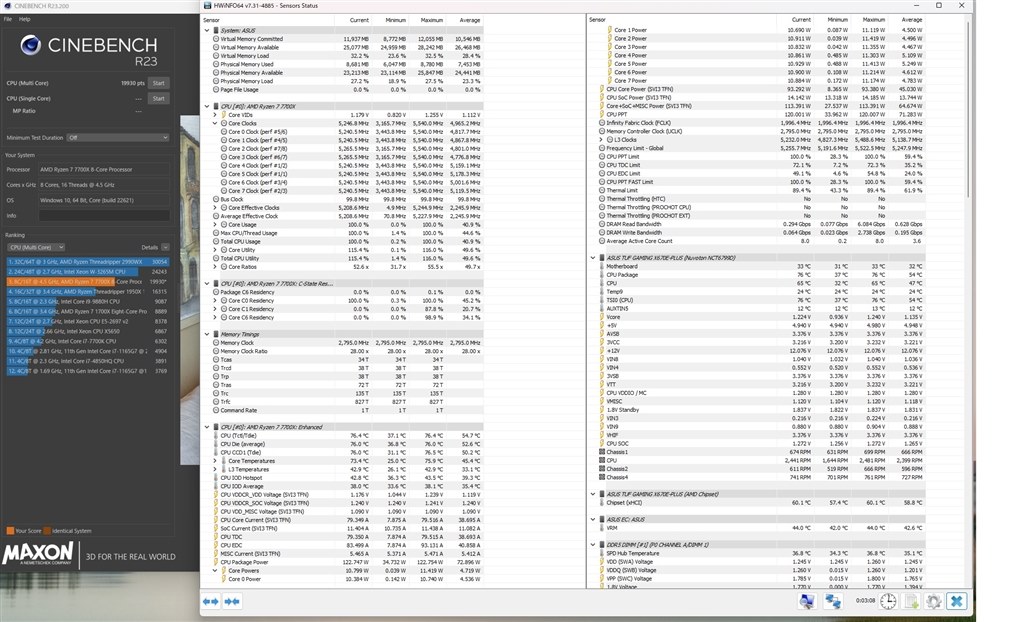Screen dimensions: 1024x622
Task: Collapse the System: ASUS sensor group
Action: 207,31
